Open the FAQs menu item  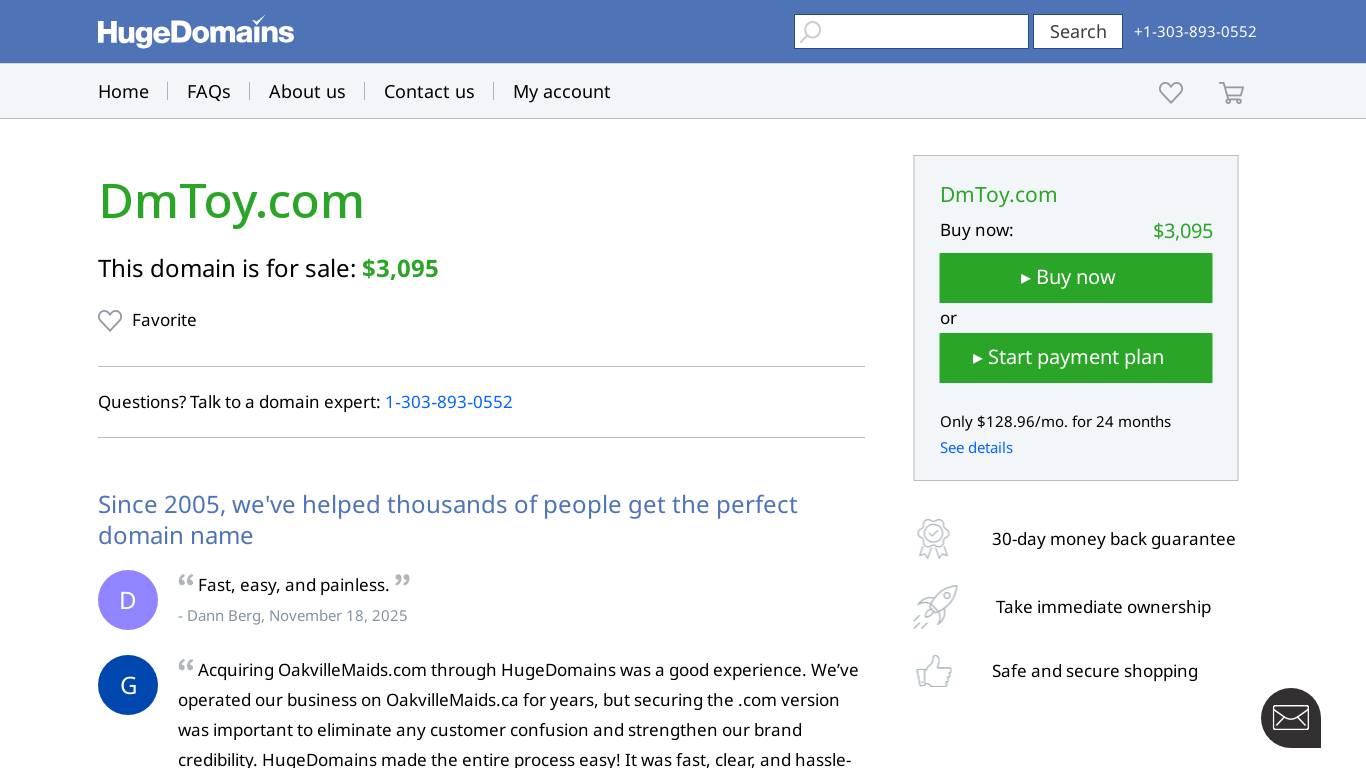coord(209,91)
